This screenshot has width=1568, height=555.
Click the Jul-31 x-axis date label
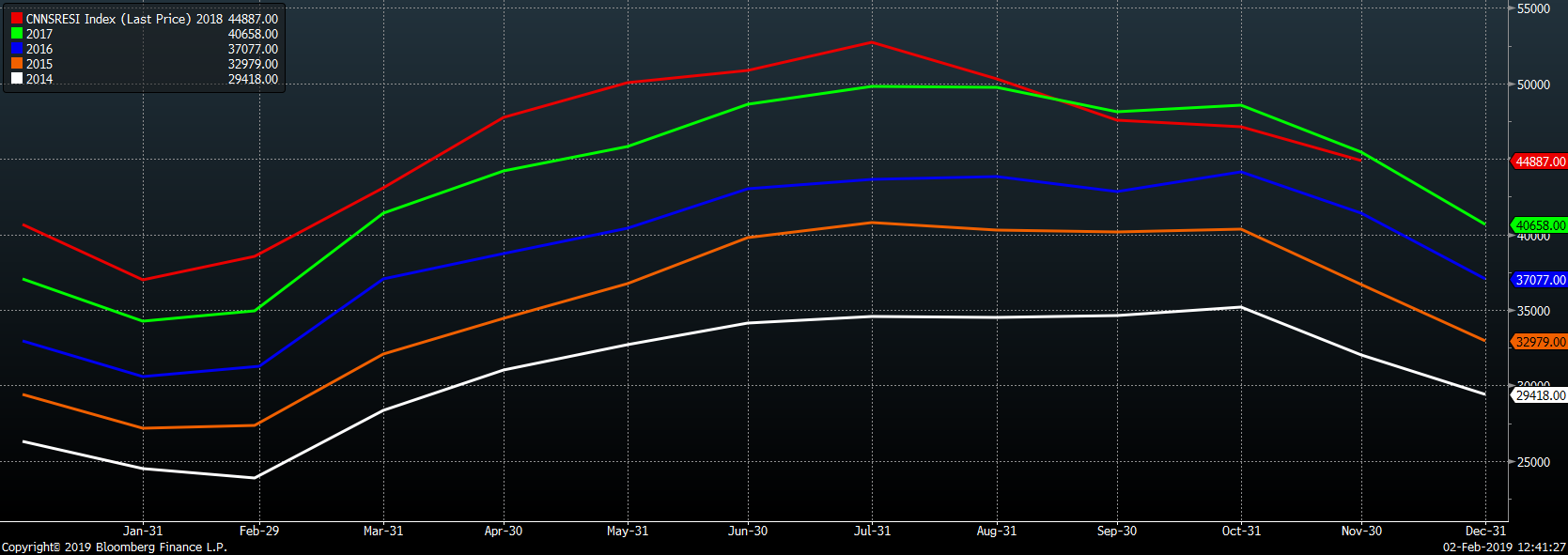pyautogui.click(x=872, y=531)
